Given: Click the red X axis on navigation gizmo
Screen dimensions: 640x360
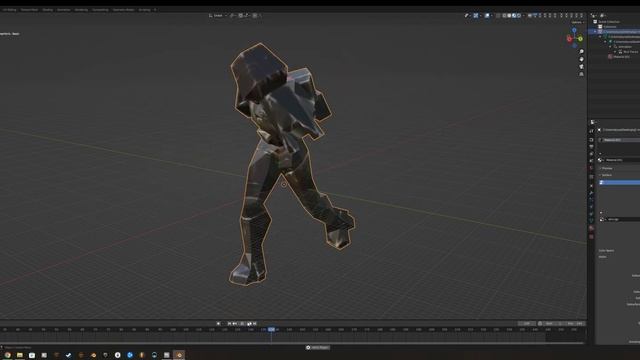Looking at the screenshot, I should [569, 39].
